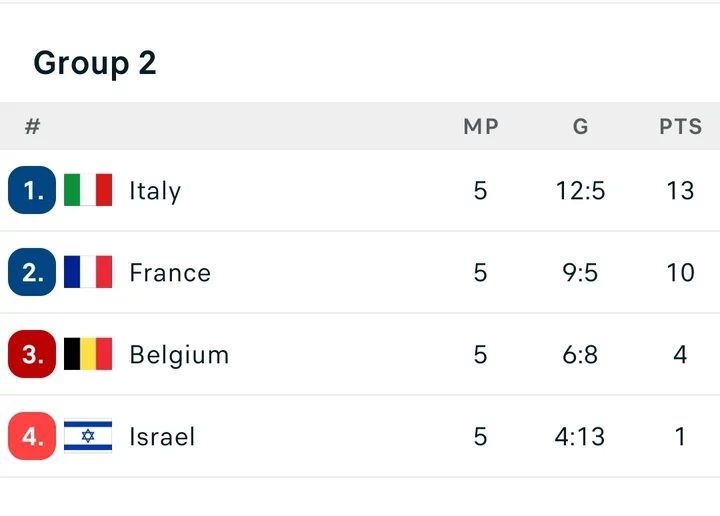Sort by PTS column header
Viewport: 720px width, 516px height.
click(680, 127)
